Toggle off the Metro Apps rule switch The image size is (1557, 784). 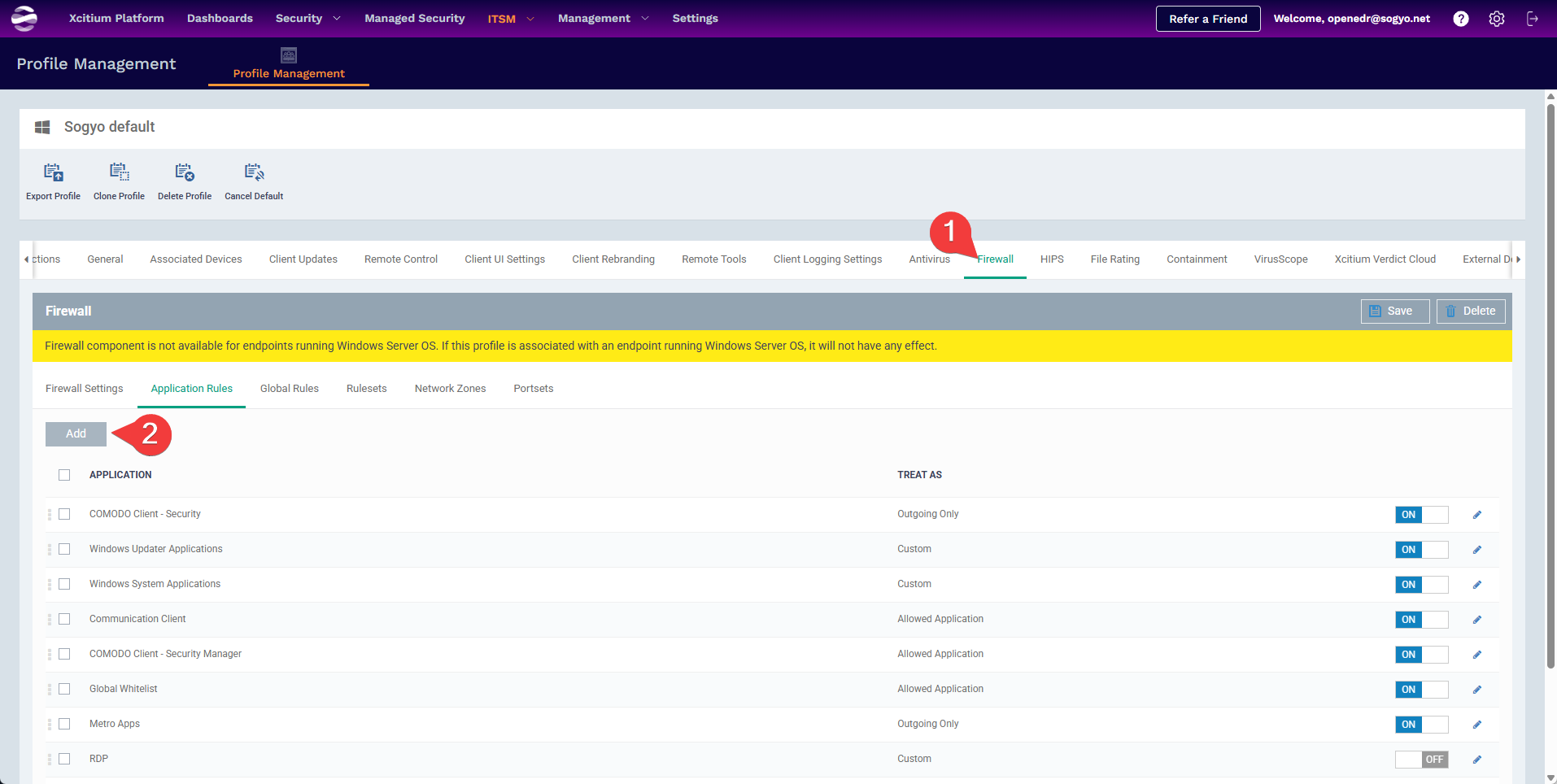click(x=1422, y=725)
